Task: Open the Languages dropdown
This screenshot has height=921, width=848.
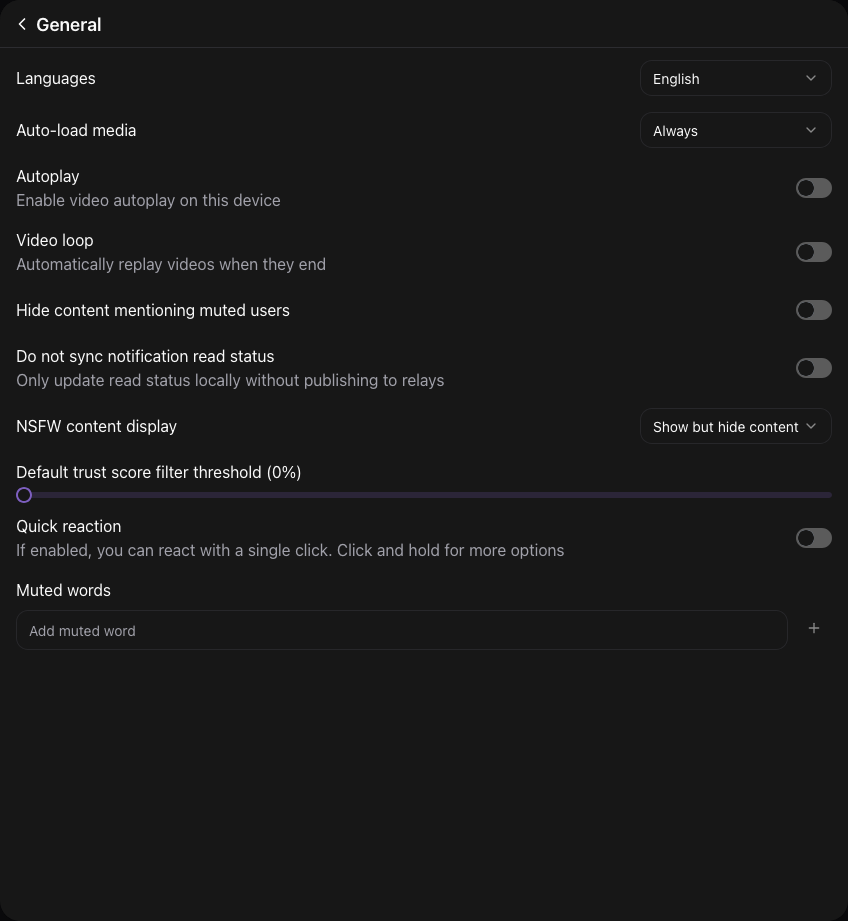Action: coord(734,78)
